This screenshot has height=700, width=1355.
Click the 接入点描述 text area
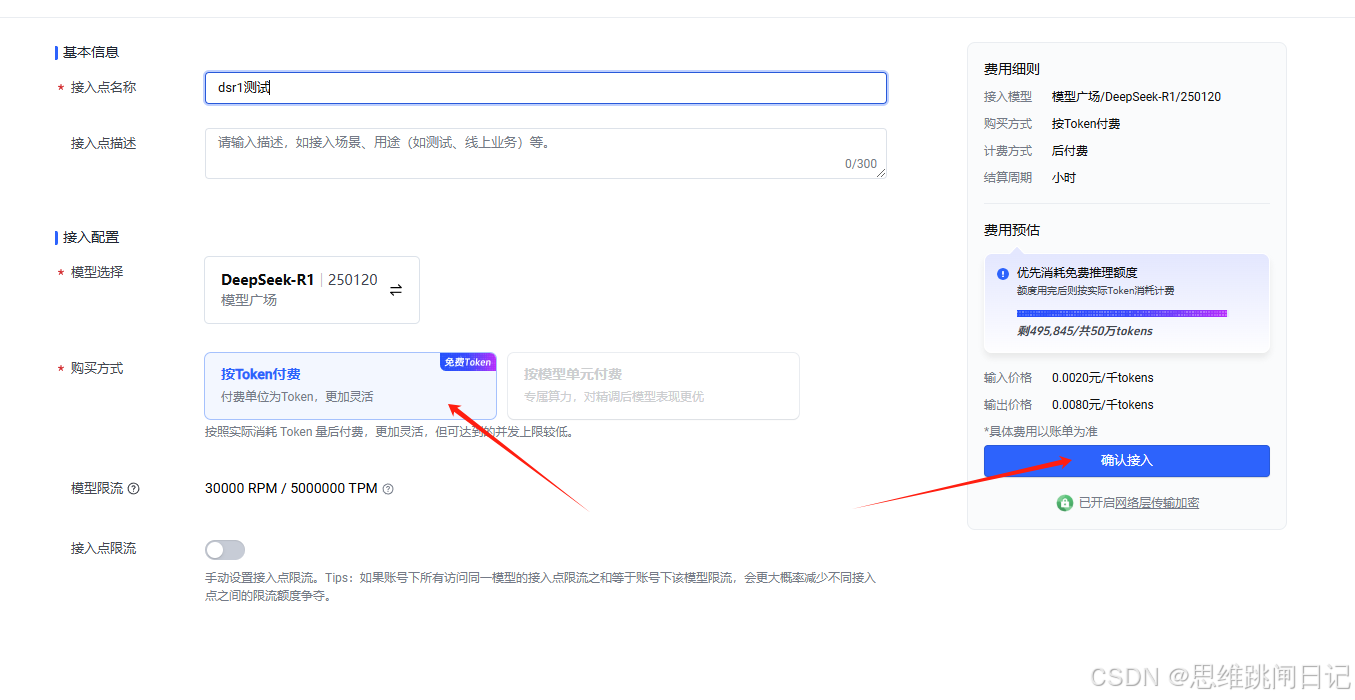coord(546,154)
